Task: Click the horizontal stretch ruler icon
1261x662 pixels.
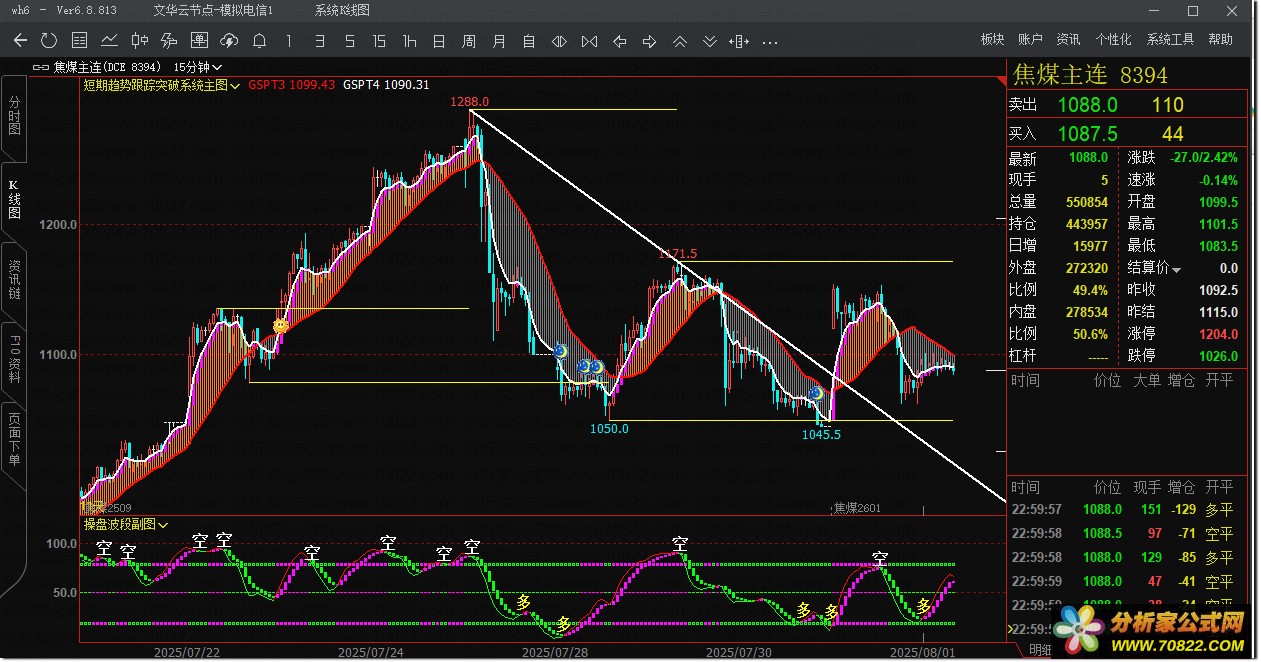Action: point(739,41)
